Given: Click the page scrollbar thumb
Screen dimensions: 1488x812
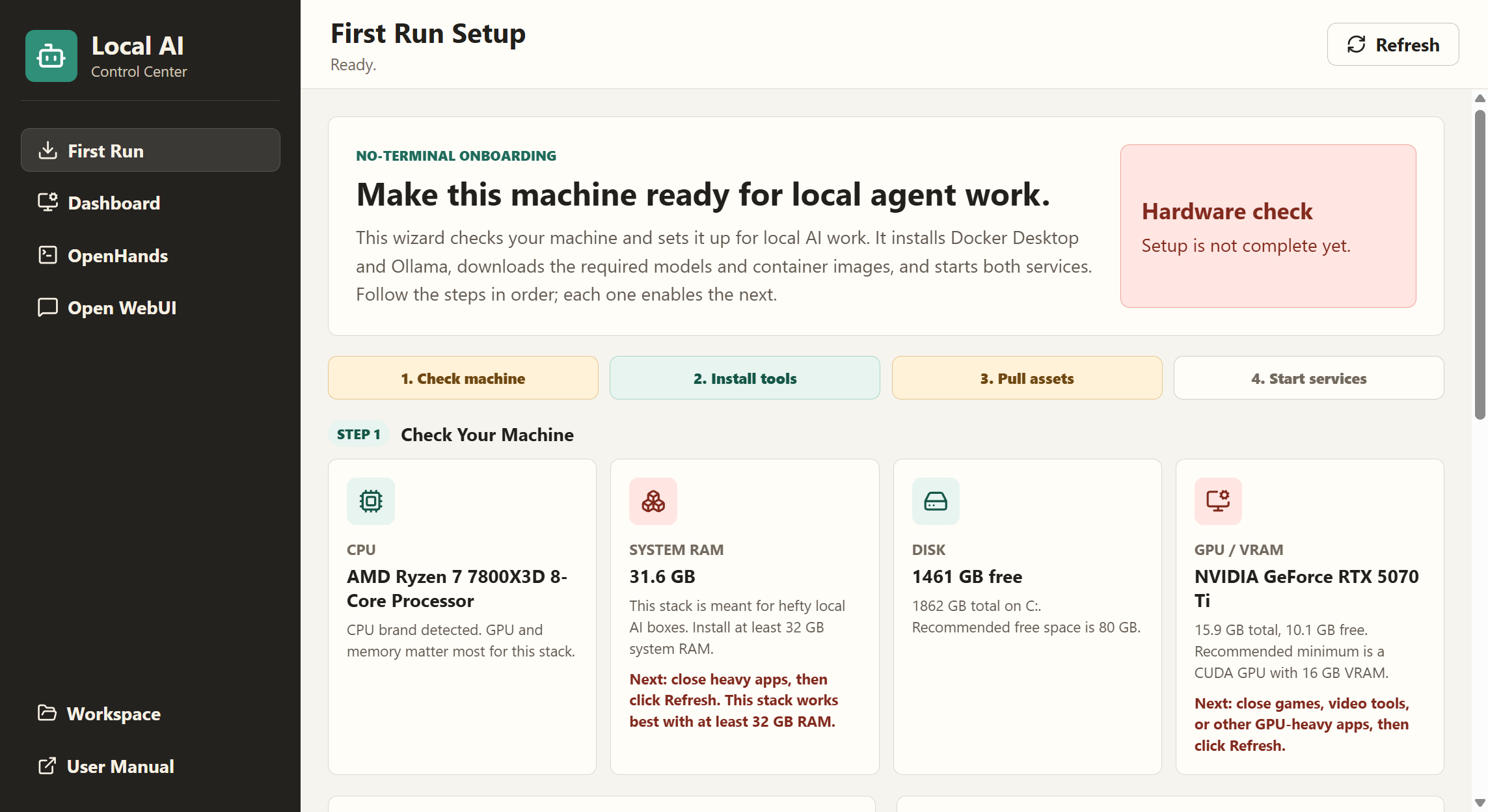Looking at the screenshot, I should [1480, 264].
